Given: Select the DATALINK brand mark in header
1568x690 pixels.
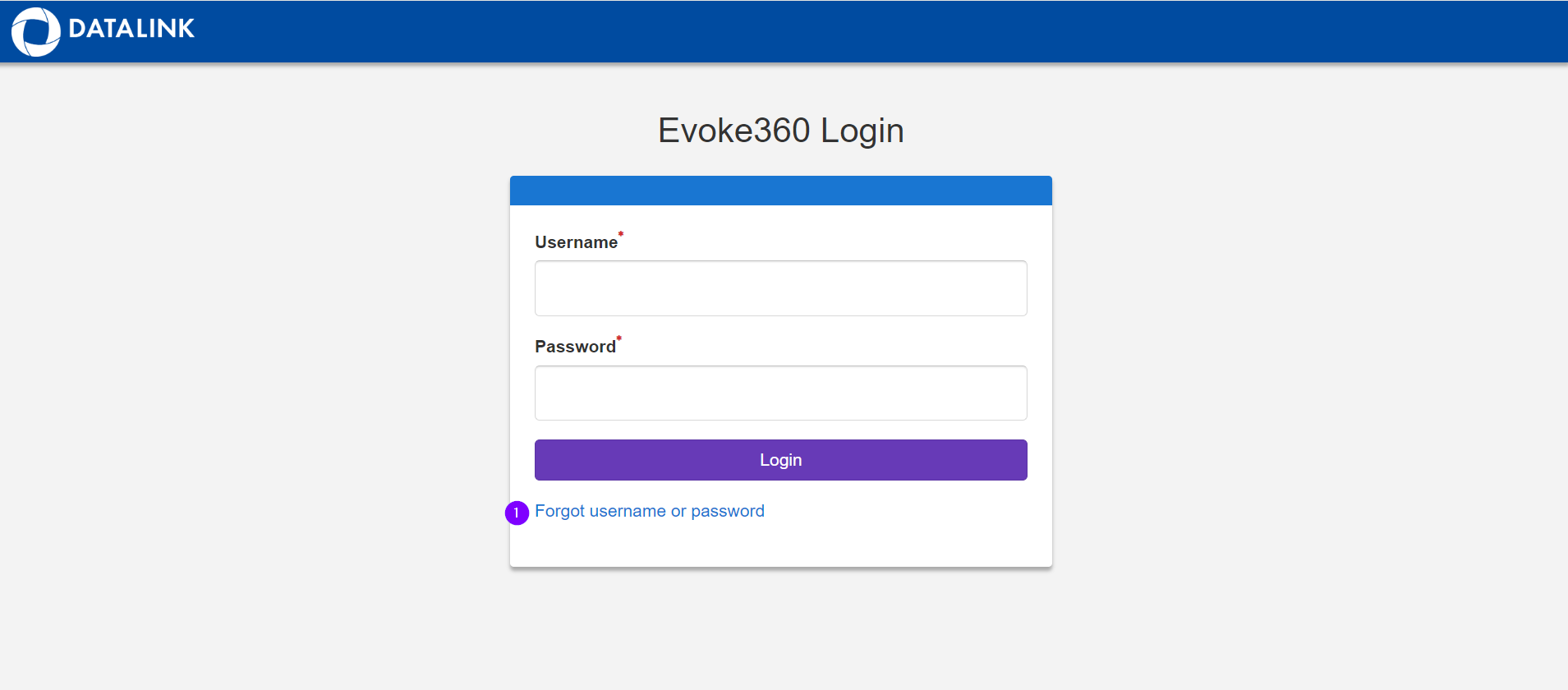Looking at the screenshot, I should pos(103,30).
